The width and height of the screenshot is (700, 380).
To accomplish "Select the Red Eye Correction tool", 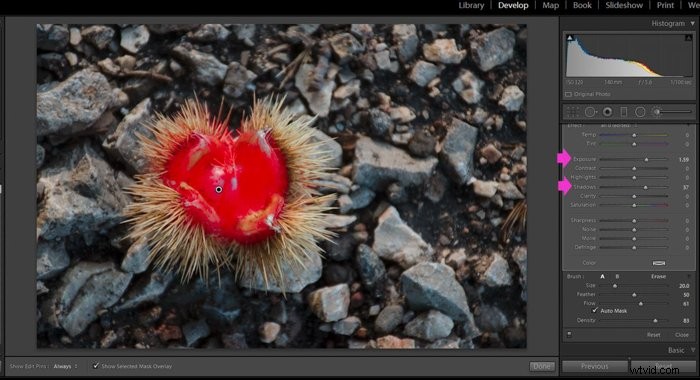I will [607, 112].
